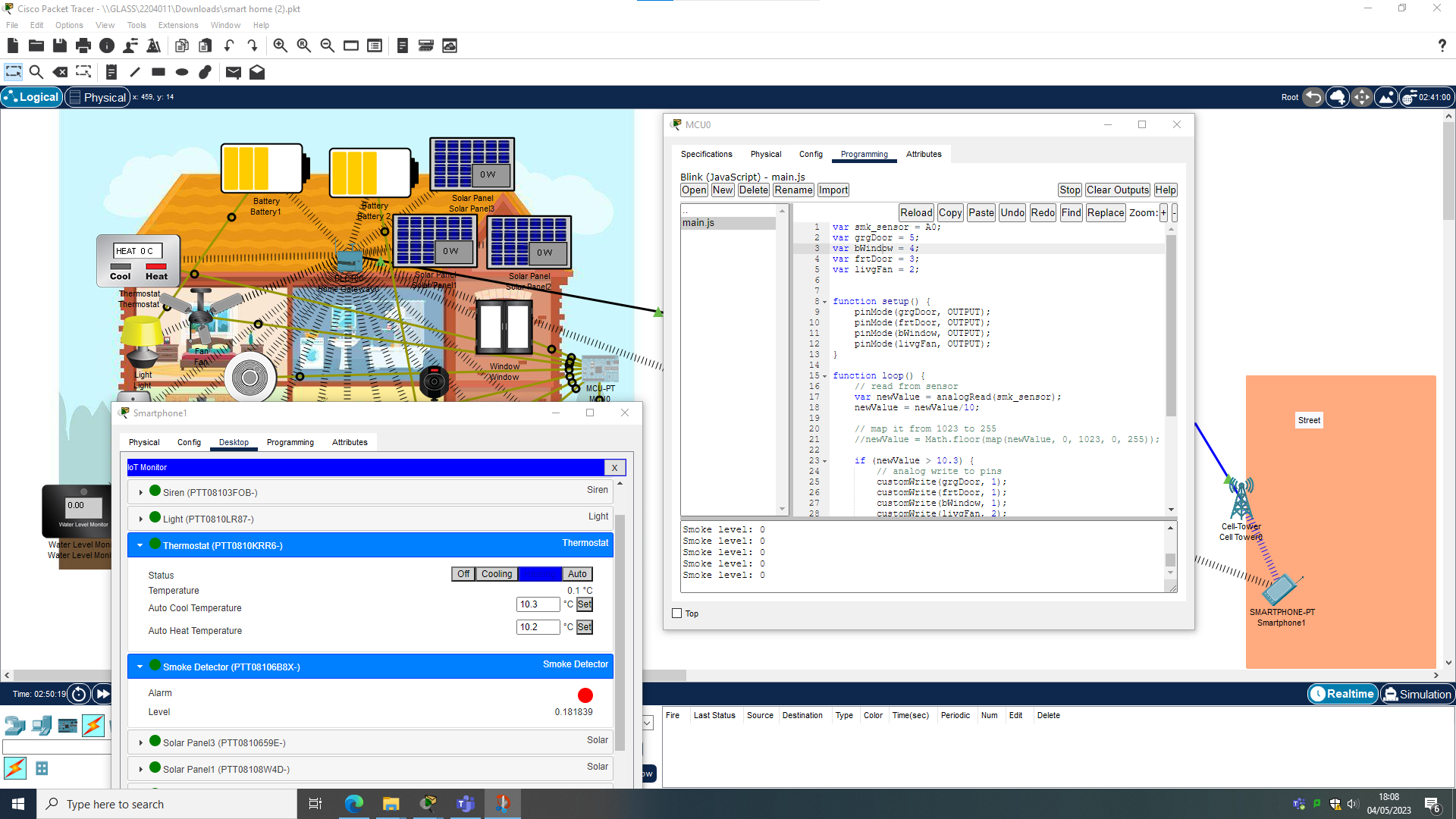Viewport: 1456px width, 819px height.
Task: Enable the Top checkbox in MCU0 window
Action: coord(677,613)
